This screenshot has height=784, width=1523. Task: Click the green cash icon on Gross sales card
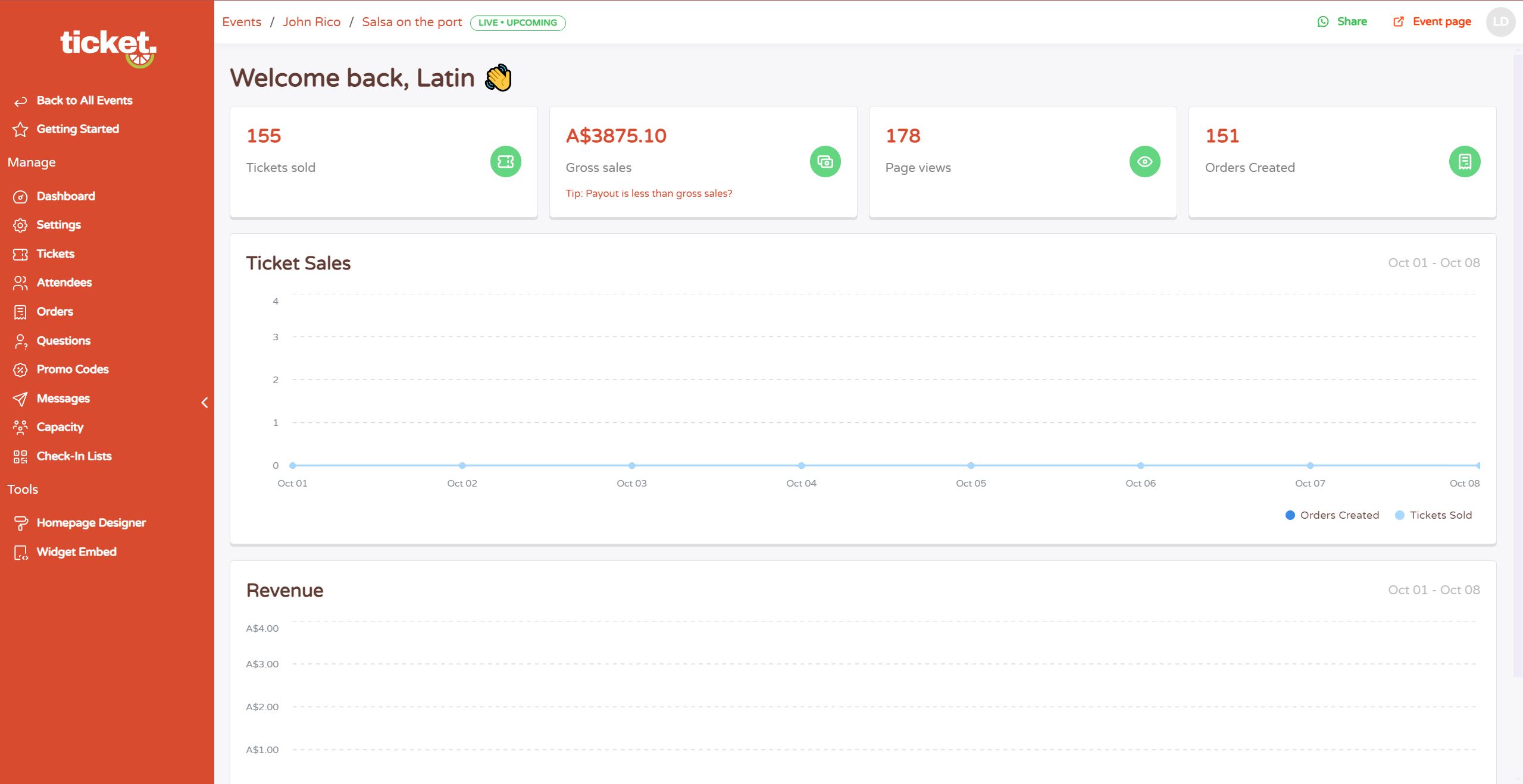coord(825,161)
